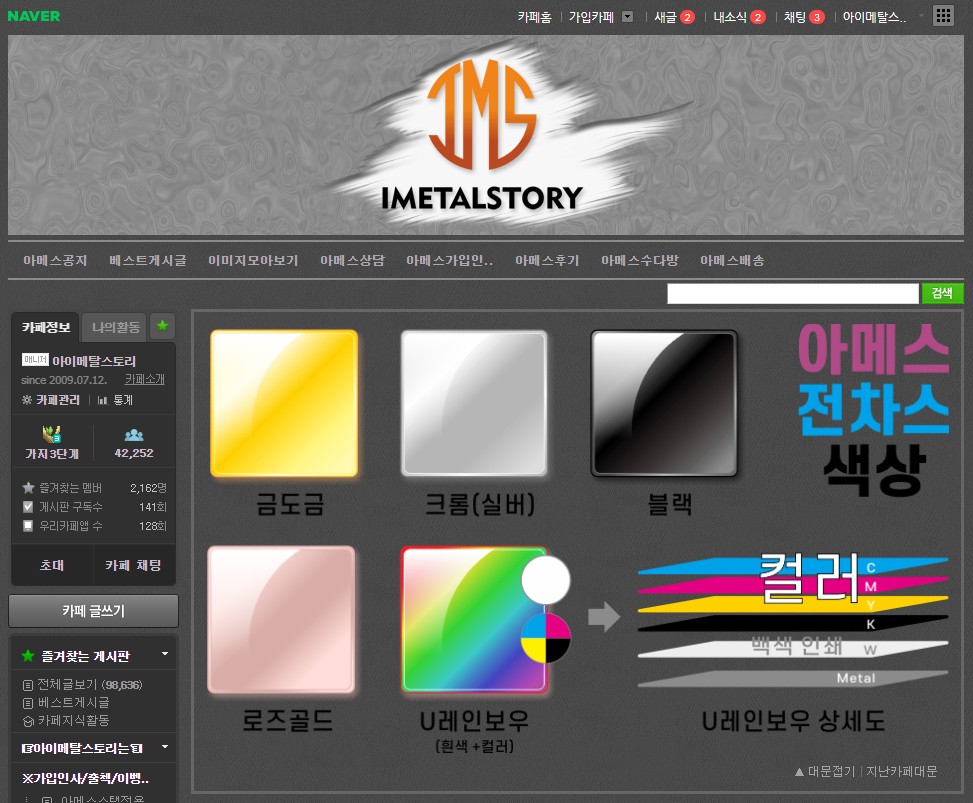Open sidebar 베스트게시글 board link

pyautogui.click(x=74, y=702)
